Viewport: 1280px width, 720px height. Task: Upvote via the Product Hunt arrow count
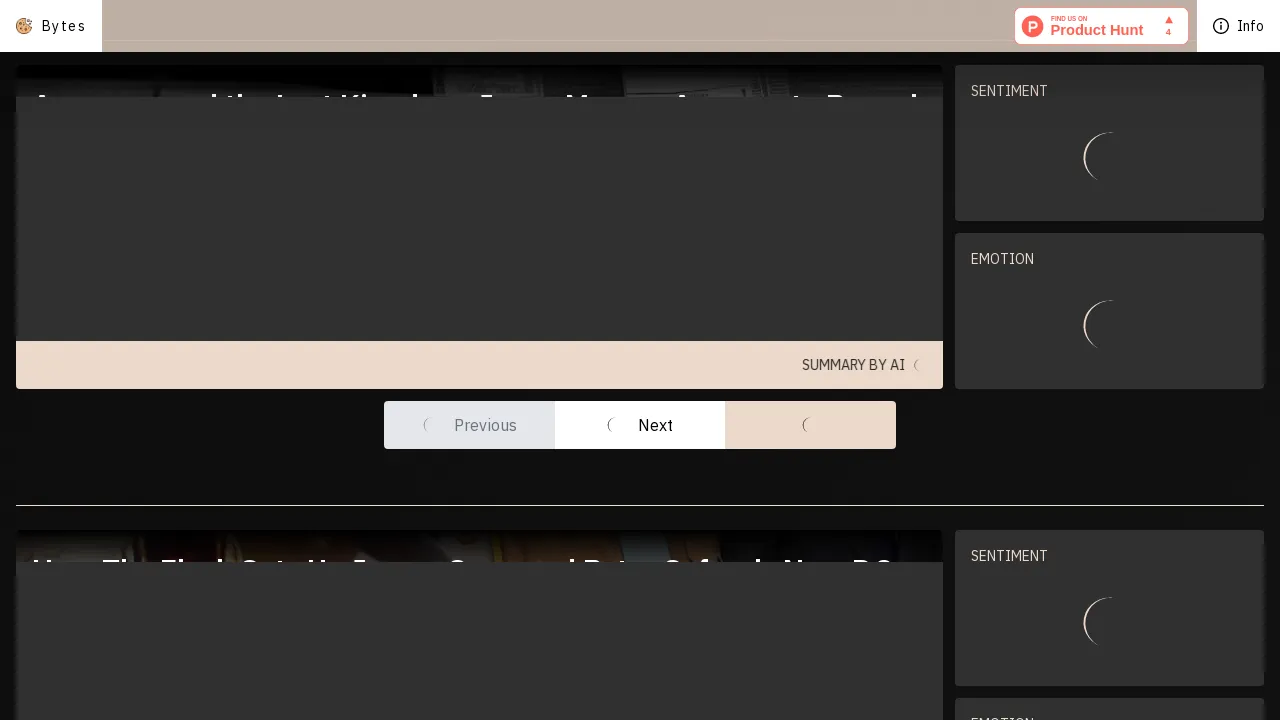coord(1168,26)
